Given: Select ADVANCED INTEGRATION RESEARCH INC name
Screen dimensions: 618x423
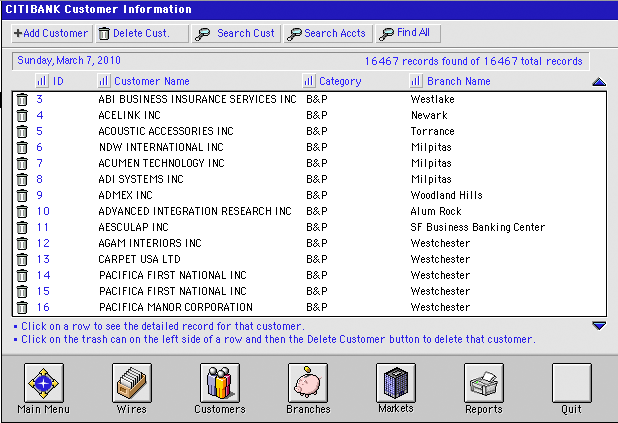Looking at the screenshot, I should pyautogui.click(x=195, y=211).
